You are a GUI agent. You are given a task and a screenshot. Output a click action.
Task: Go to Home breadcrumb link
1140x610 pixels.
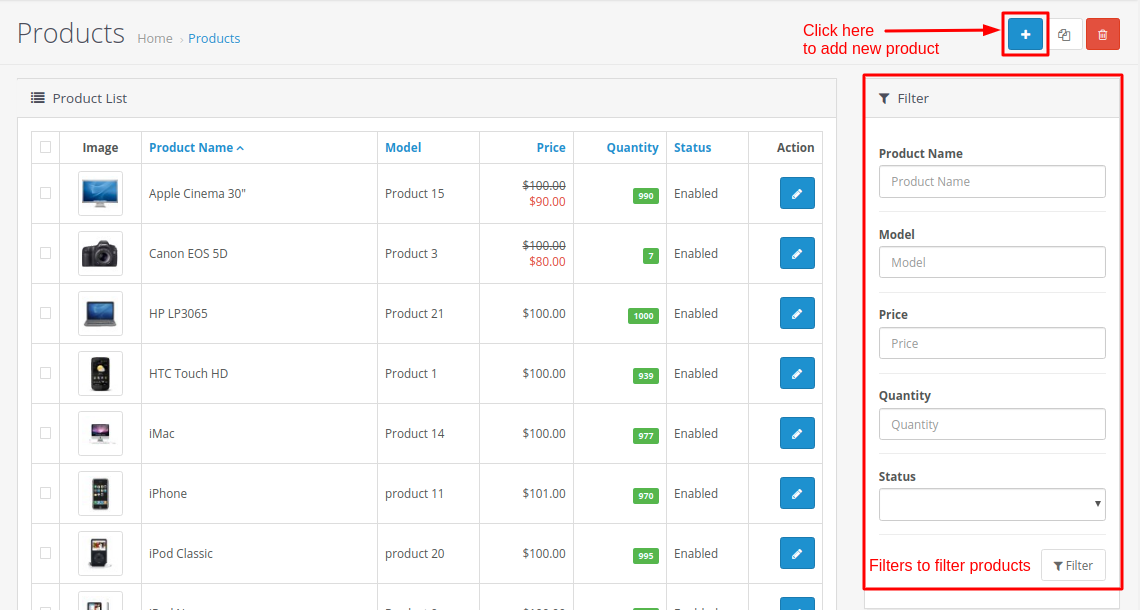[x=155, y=39]
